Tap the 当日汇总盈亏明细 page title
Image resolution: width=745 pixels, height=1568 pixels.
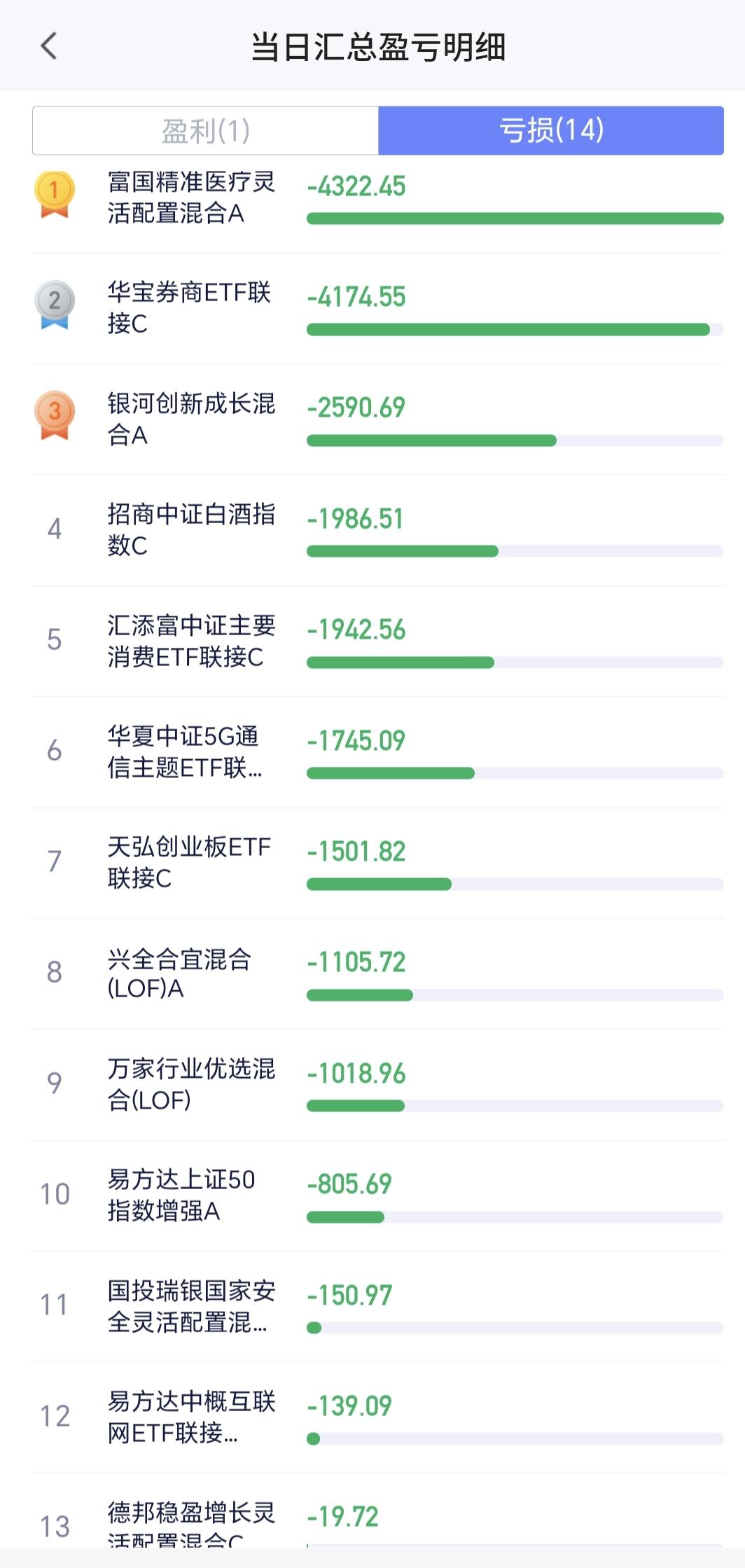click(x=378, y=47)
